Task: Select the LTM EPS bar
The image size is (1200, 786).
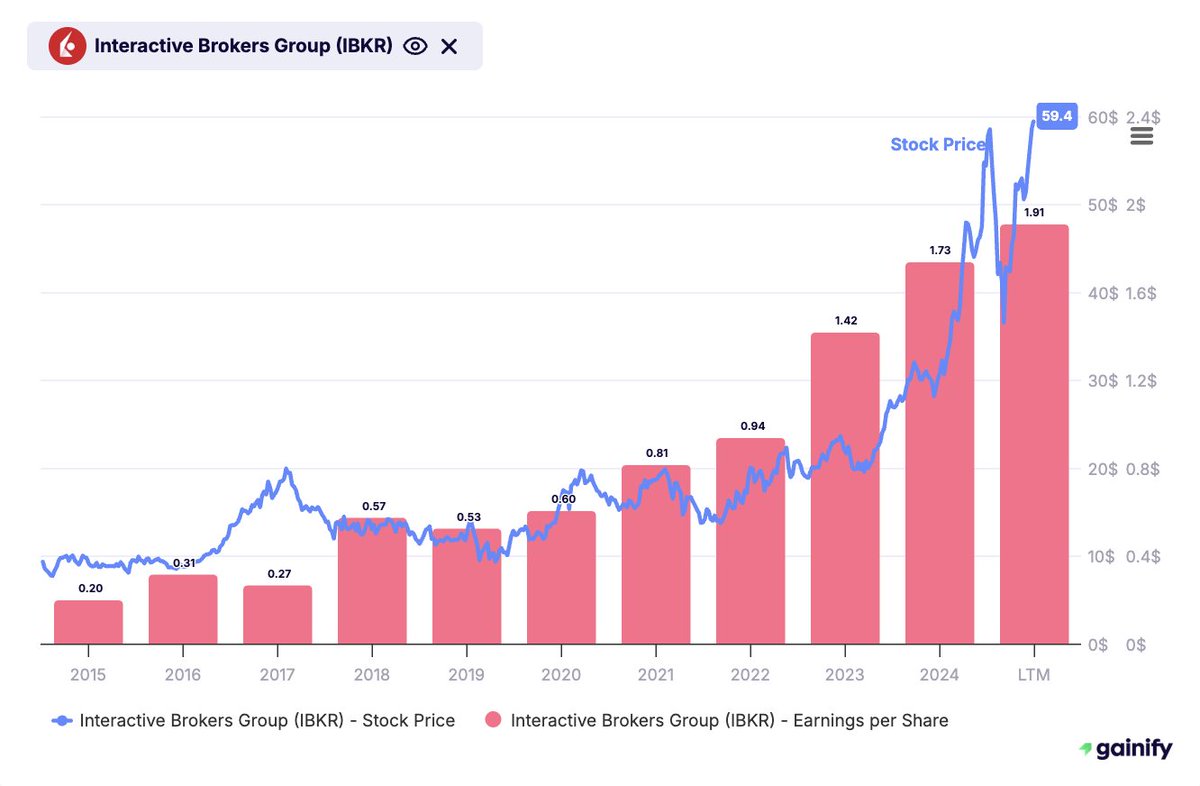Action: click(x=1034, y=434)
